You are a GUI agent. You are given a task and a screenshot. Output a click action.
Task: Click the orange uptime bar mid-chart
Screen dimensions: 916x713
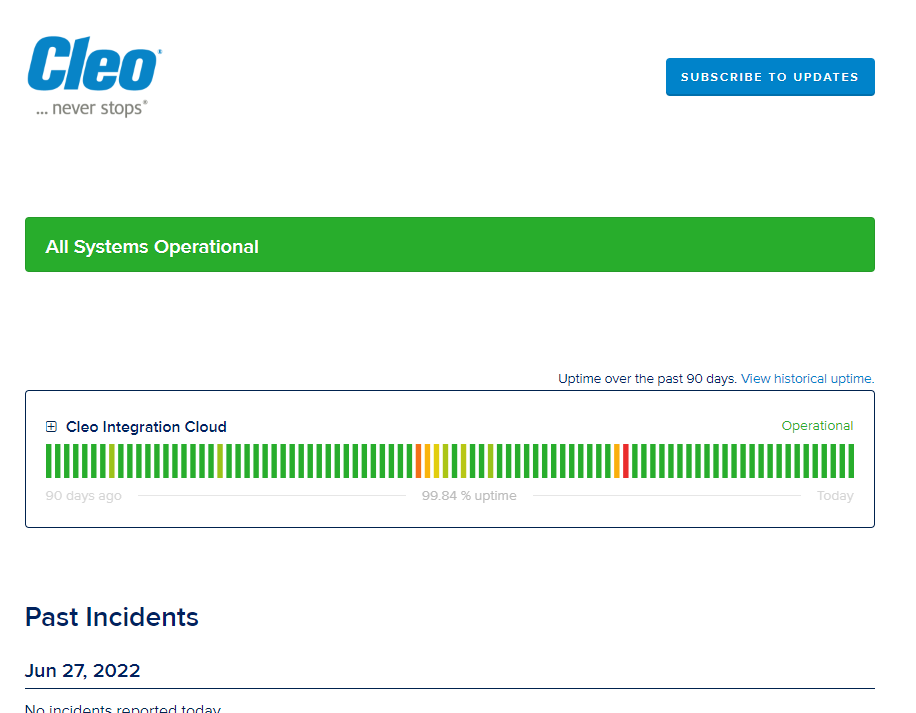(x=418, y=461)
